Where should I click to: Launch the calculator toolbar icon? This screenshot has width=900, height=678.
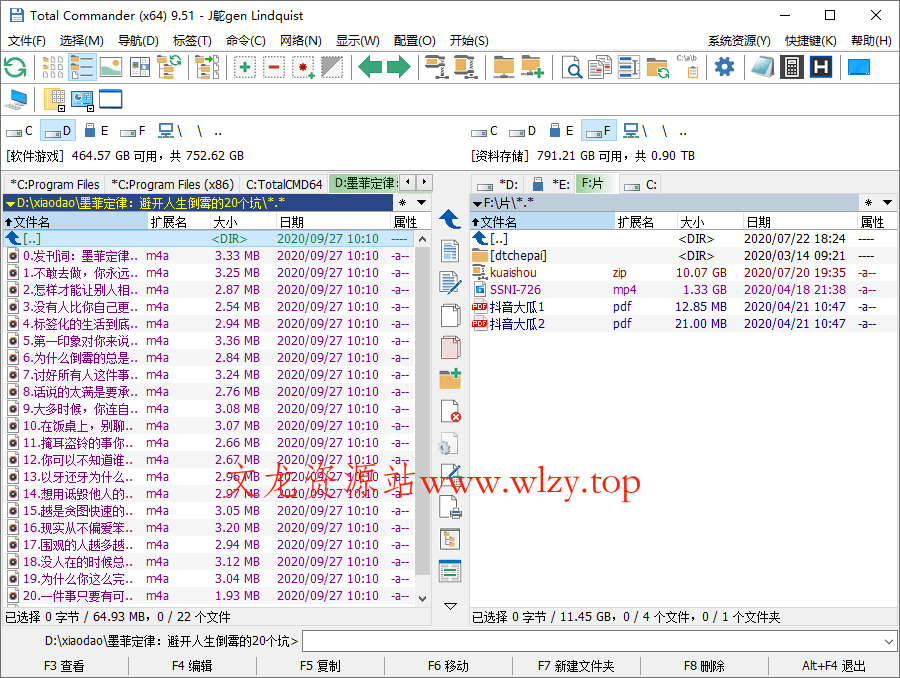791,67
